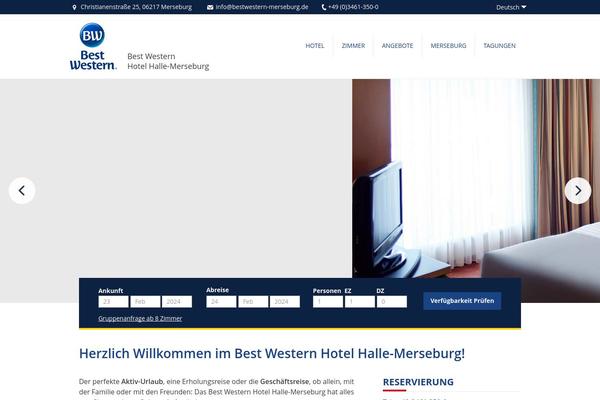The width and height of the screenshot is (600, 400).
Task: Advance slideshow with right arrow
Action: [578, 190]
